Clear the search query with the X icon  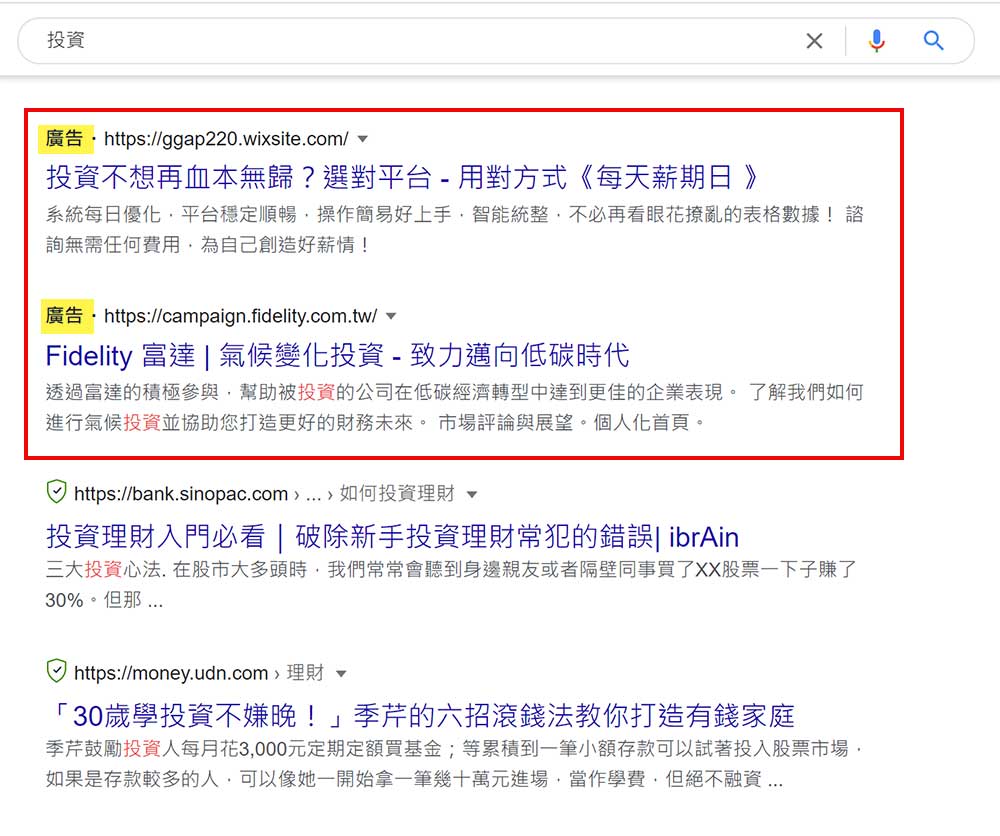(x=814, y=41)
